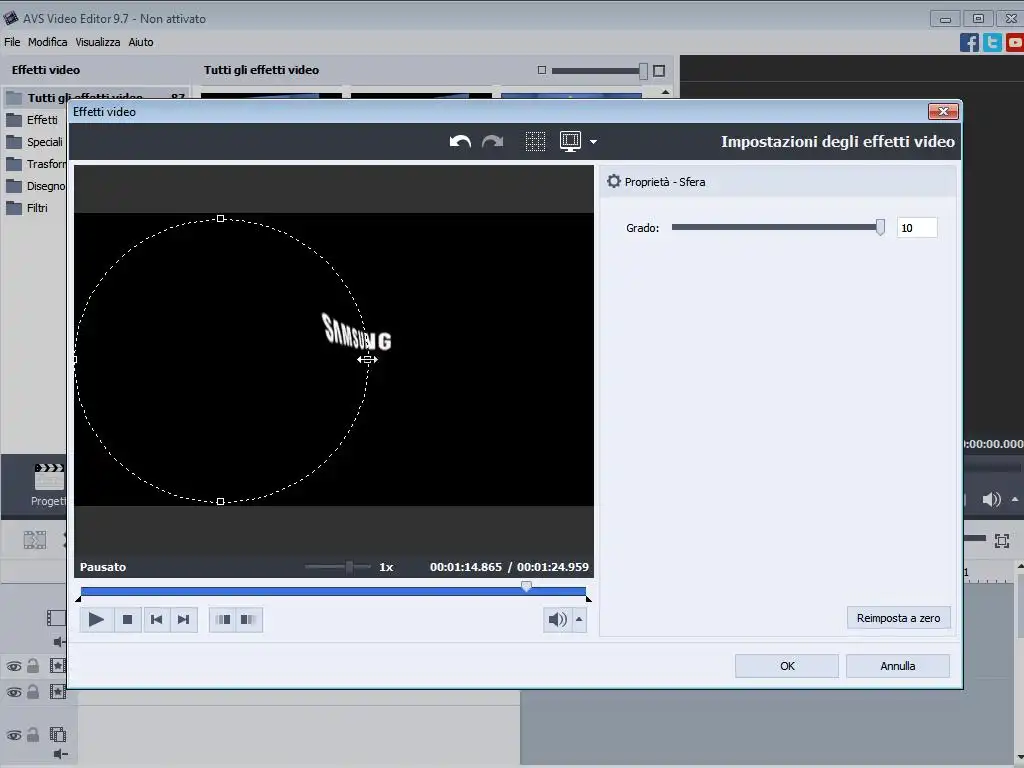Click the small thumbnails size icon
1024x768 pixels.
tap(541, 70)
